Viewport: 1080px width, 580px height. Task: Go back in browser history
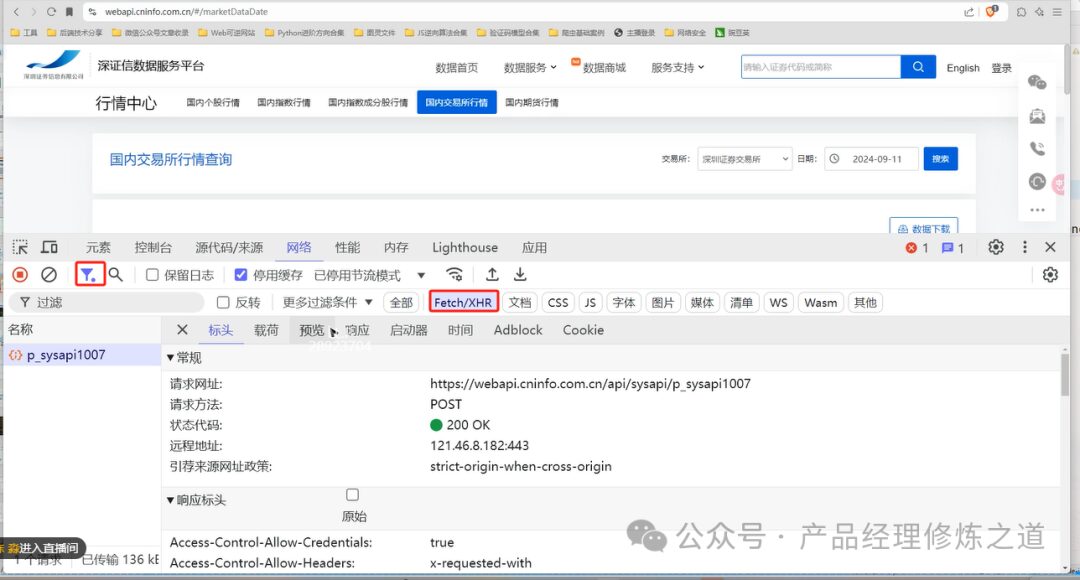17,12
